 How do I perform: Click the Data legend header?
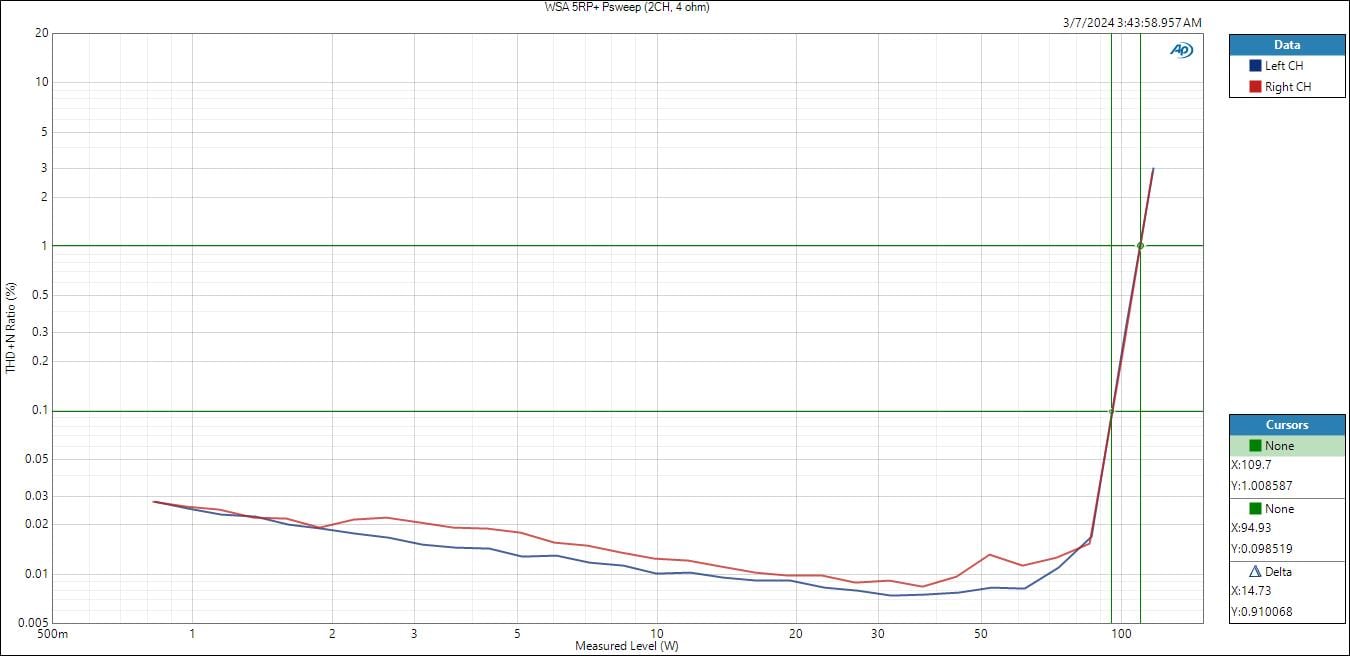pyautogui.click(x=1287, y=45)
